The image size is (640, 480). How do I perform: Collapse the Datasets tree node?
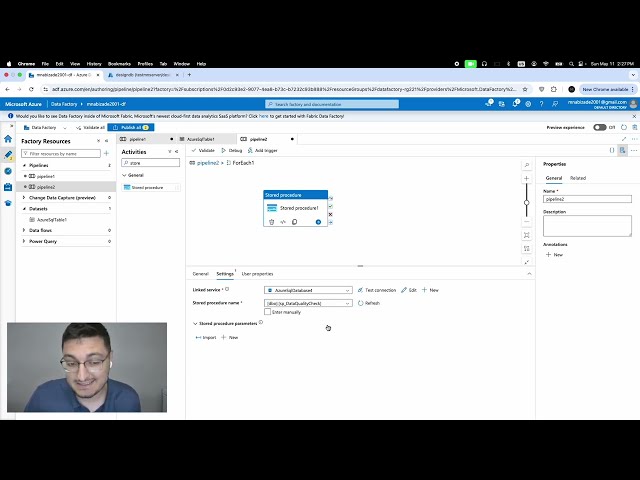(x=24, y=209)
